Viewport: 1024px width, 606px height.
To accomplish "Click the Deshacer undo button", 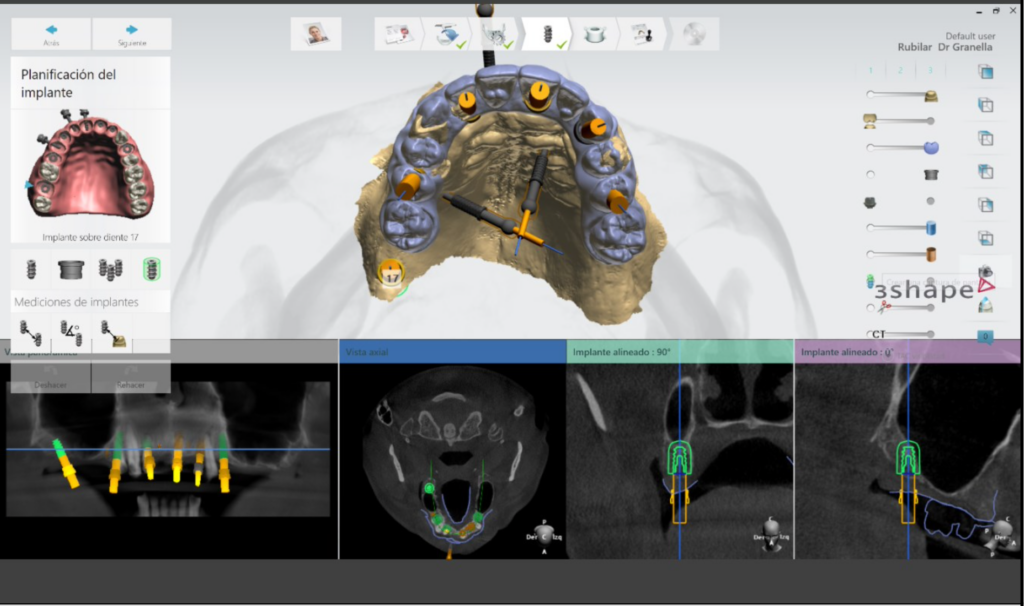I will [50, 378].
